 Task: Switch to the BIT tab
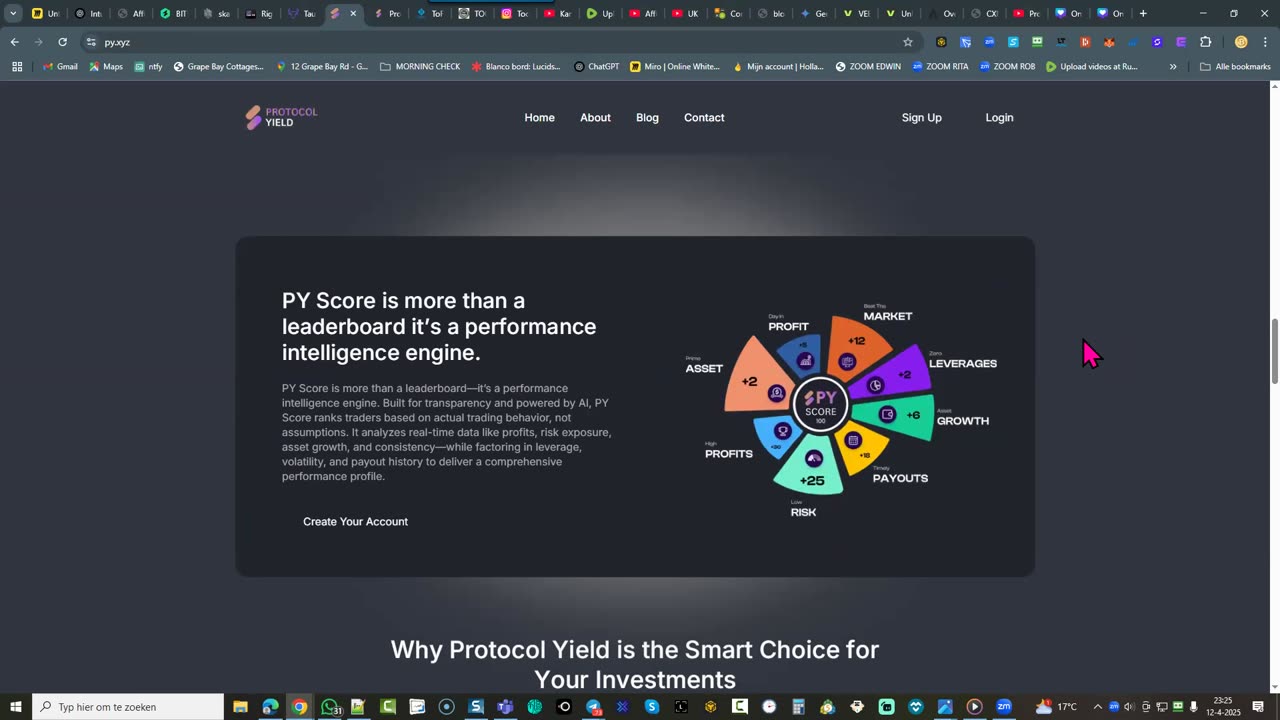(174, 14)
